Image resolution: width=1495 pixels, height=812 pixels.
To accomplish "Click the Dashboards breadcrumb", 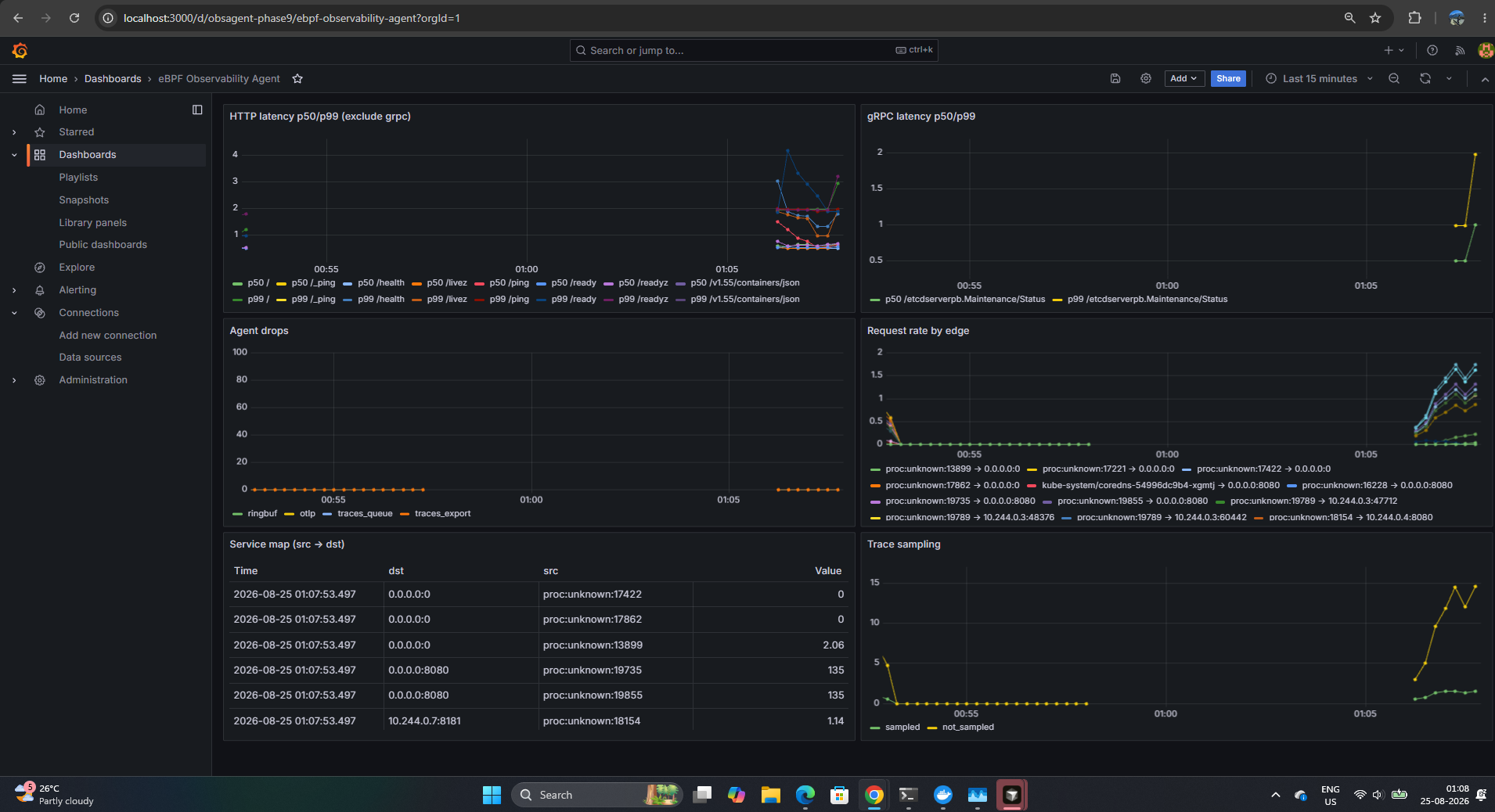I will pyautogui.click(x=113, y=79).
